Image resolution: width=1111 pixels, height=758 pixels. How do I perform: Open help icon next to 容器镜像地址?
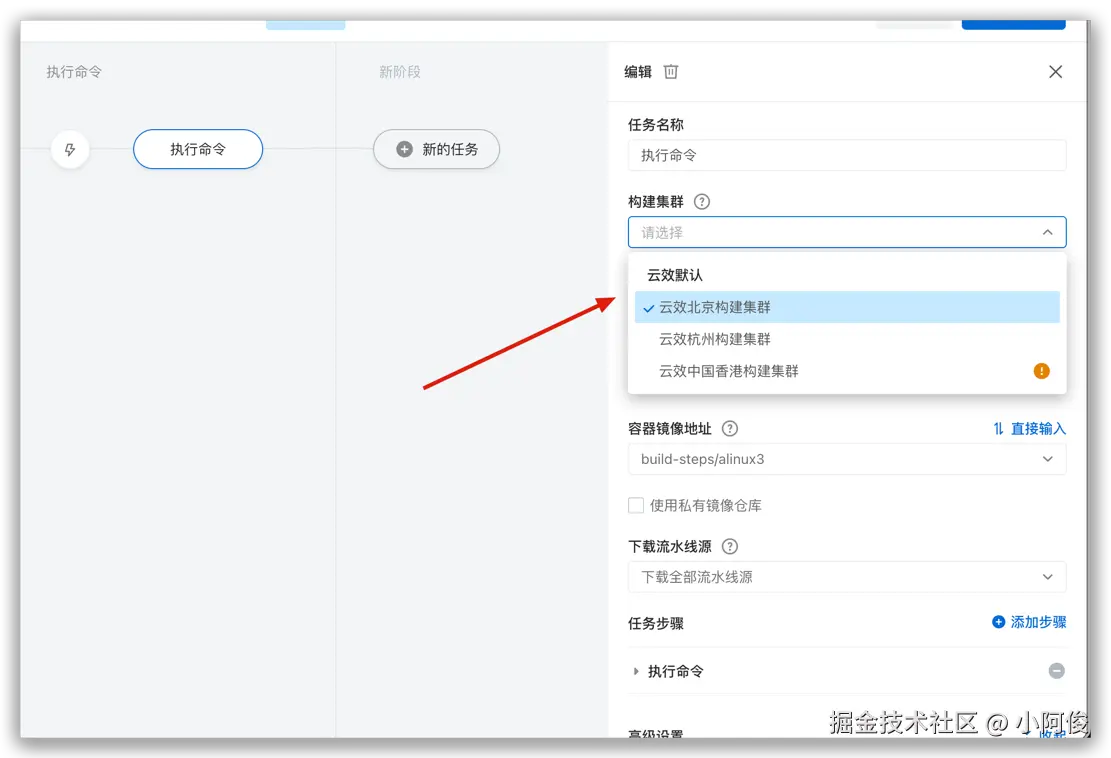coord(729,429)
